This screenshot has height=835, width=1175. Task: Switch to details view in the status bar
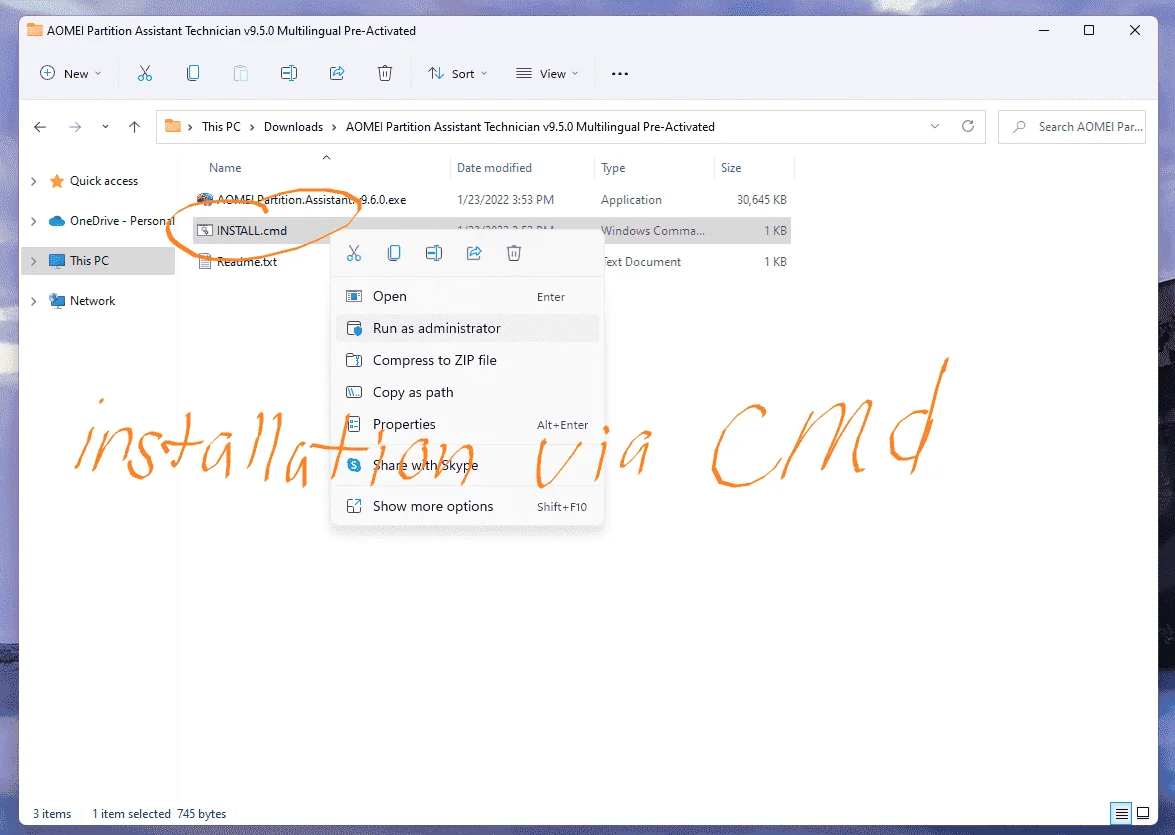pos(1122,813)
